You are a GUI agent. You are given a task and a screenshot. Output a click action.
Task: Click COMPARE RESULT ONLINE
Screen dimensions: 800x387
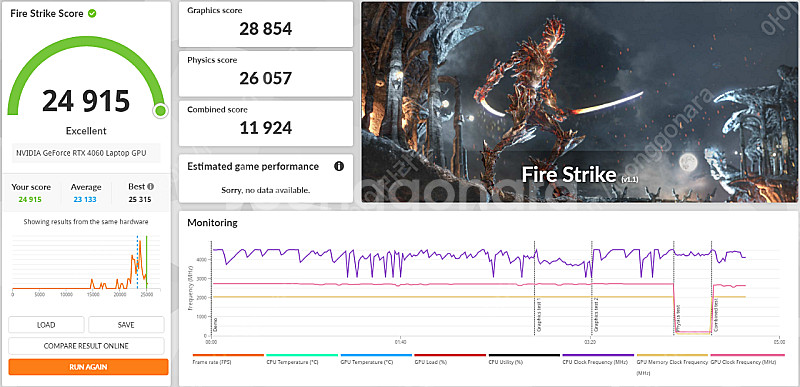tap(86, 346)
